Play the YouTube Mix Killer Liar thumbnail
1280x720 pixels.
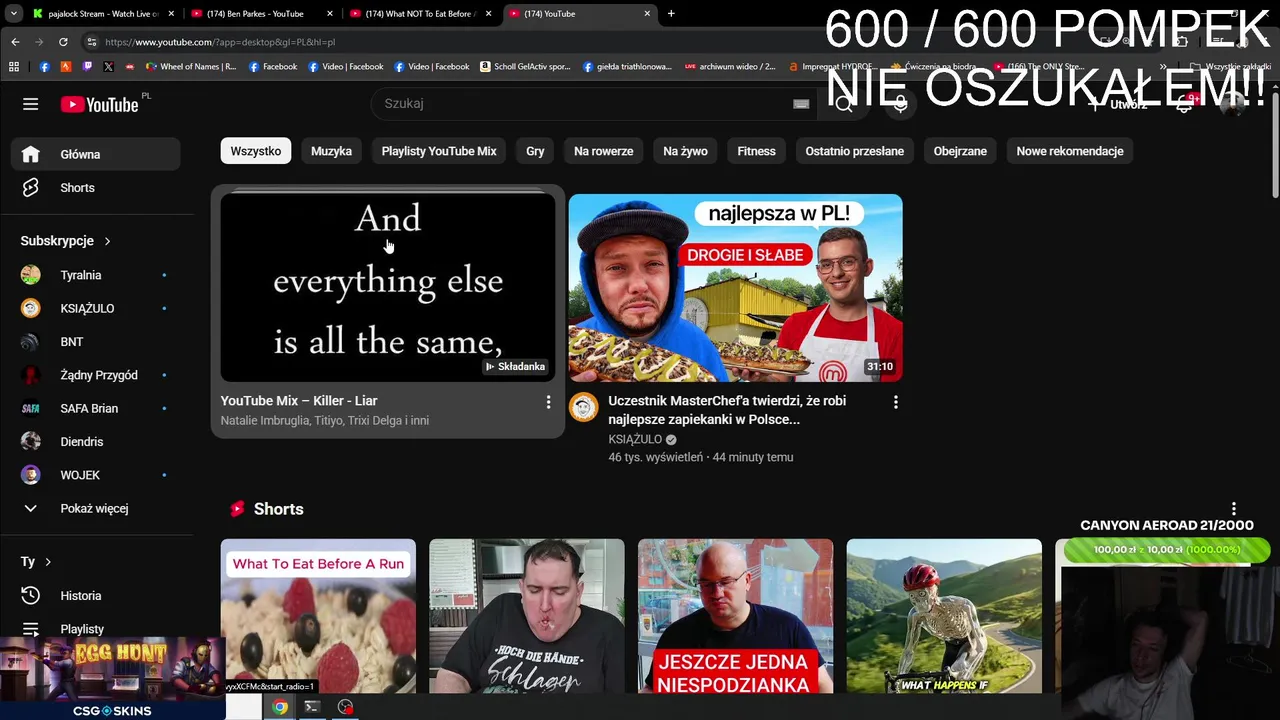(x=388, y=288)
